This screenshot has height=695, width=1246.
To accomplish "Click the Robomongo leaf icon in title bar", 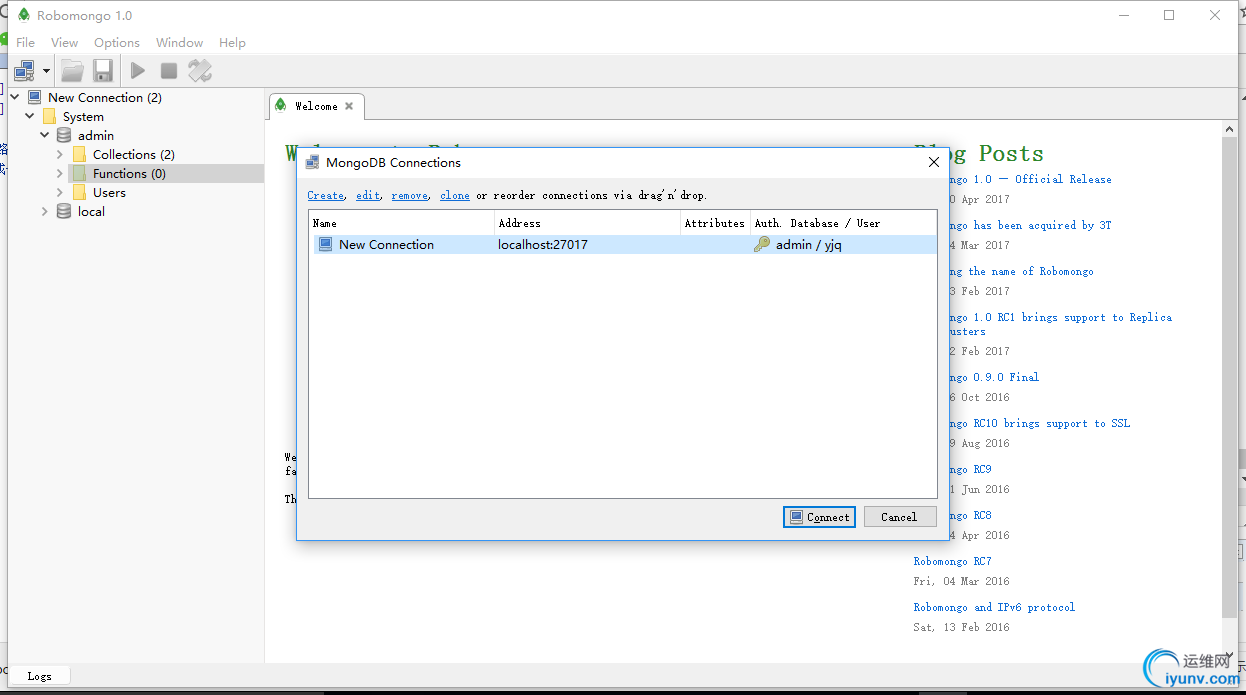I will (23, 15).
